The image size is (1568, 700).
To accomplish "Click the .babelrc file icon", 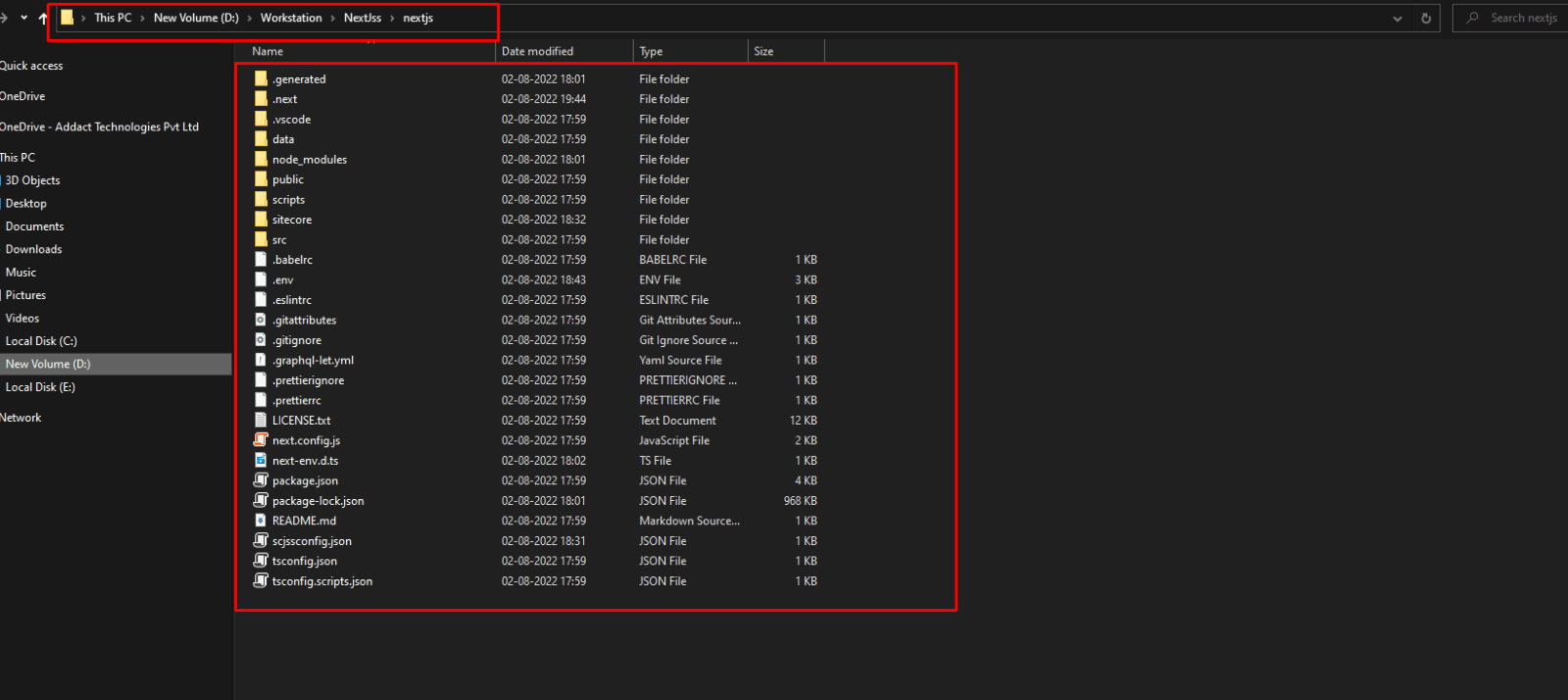I will pyautogui.click(x=261, y=260).
